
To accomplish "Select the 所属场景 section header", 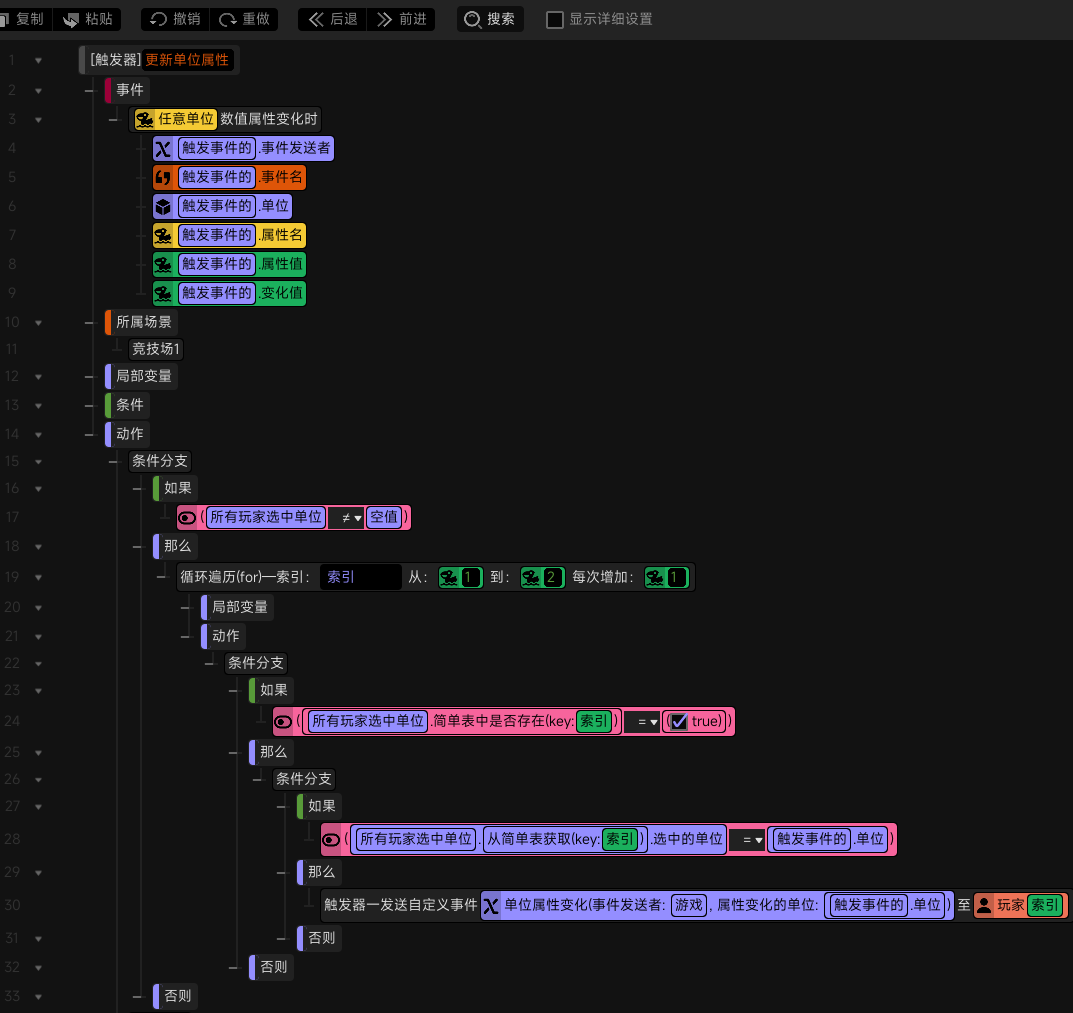I will [x=142, y=322].
